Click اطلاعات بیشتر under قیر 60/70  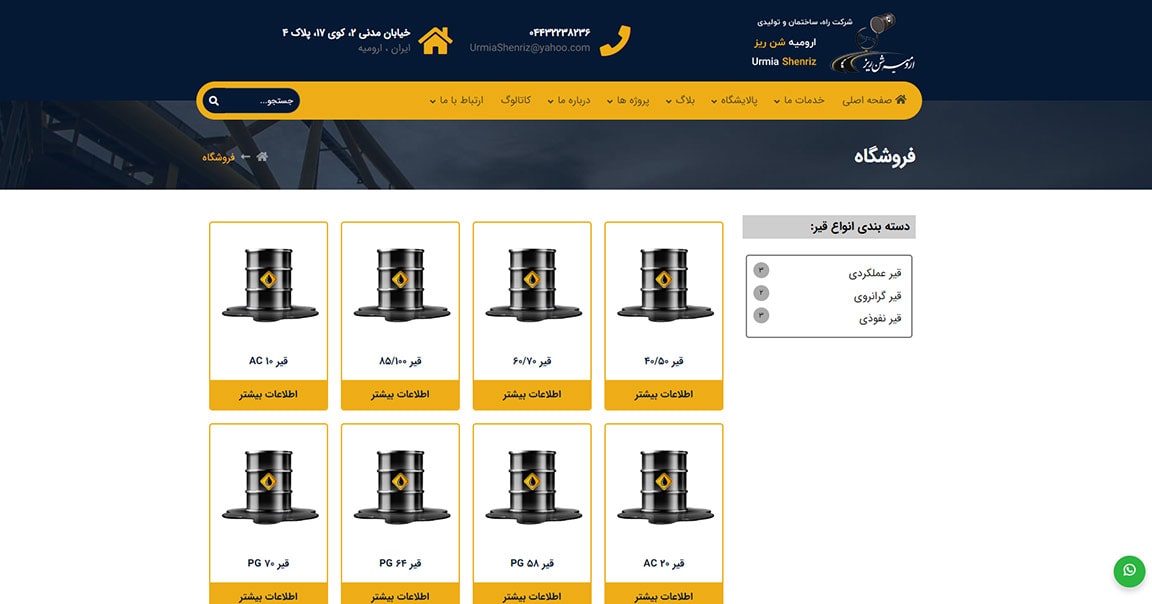click(x=532, y=395)
